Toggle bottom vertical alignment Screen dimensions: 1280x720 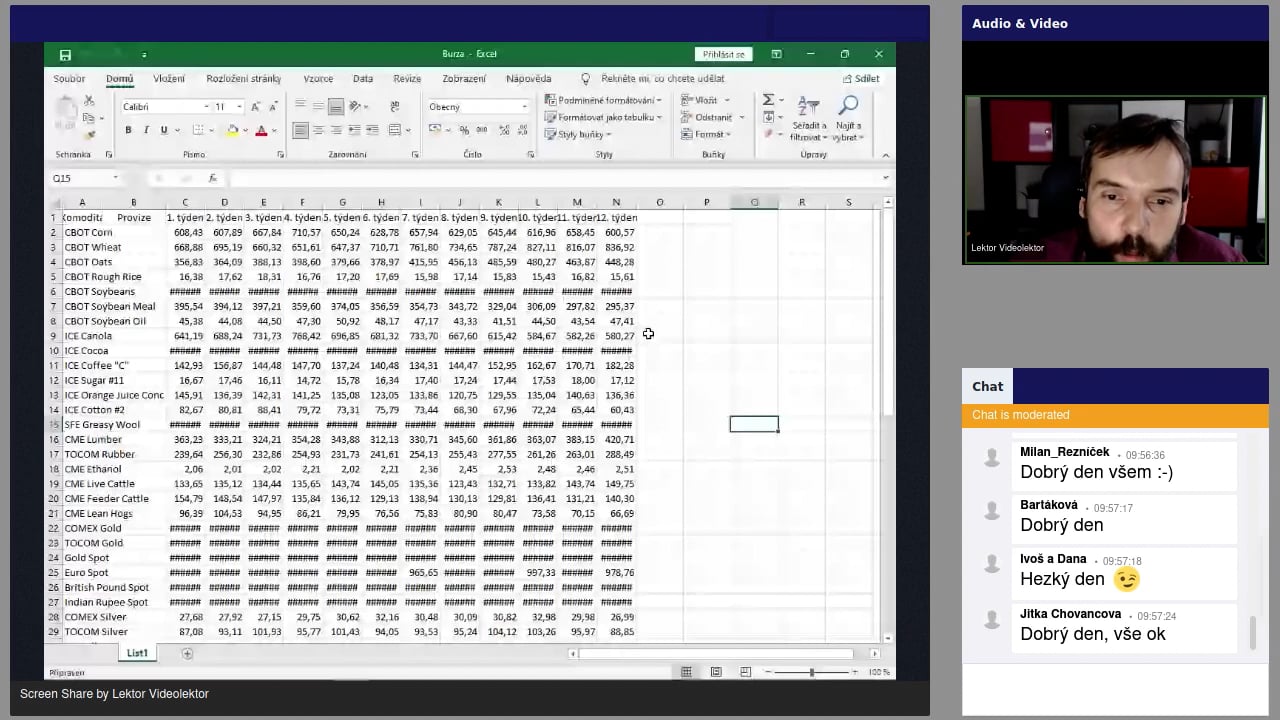336,106
